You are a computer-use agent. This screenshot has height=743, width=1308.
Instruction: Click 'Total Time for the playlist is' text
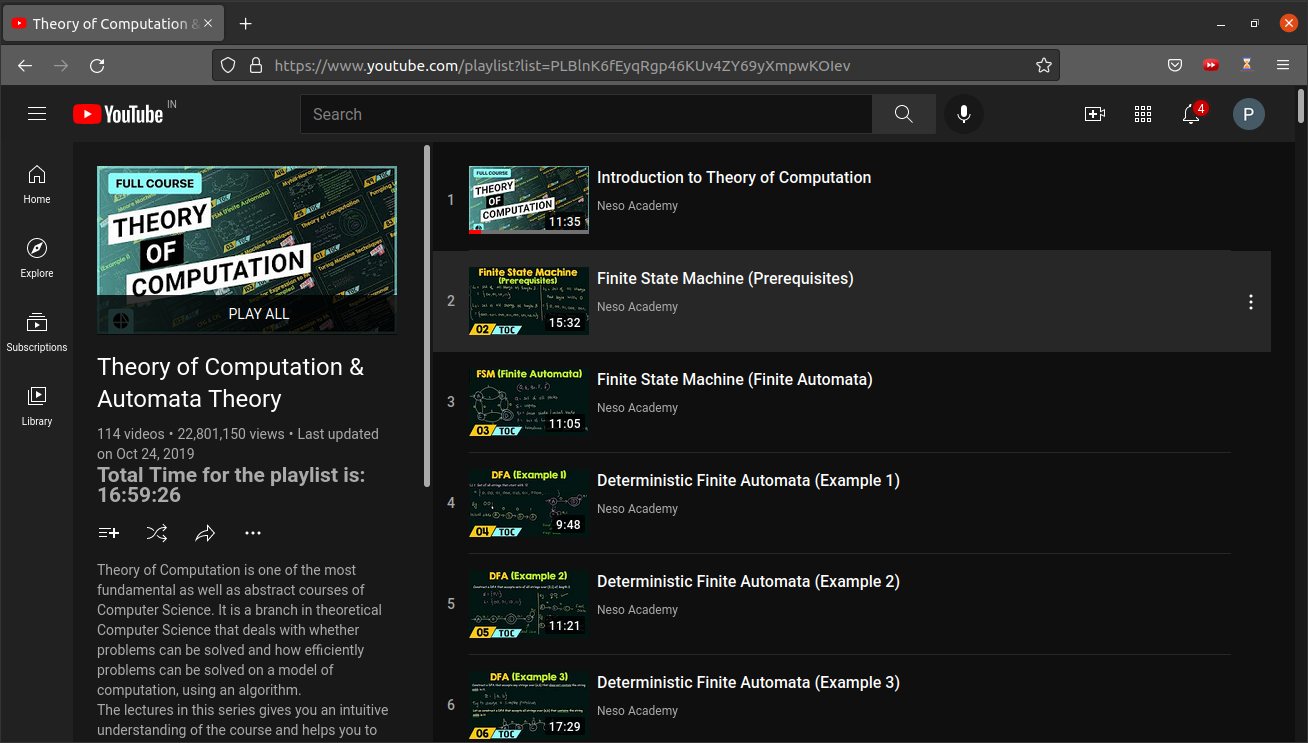(x=231, y=485)
